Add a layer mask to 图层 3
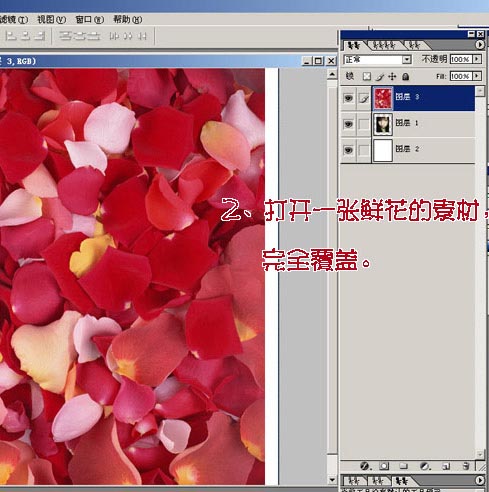The width and height of the screenshot is (489, 492). click(384, 466)
